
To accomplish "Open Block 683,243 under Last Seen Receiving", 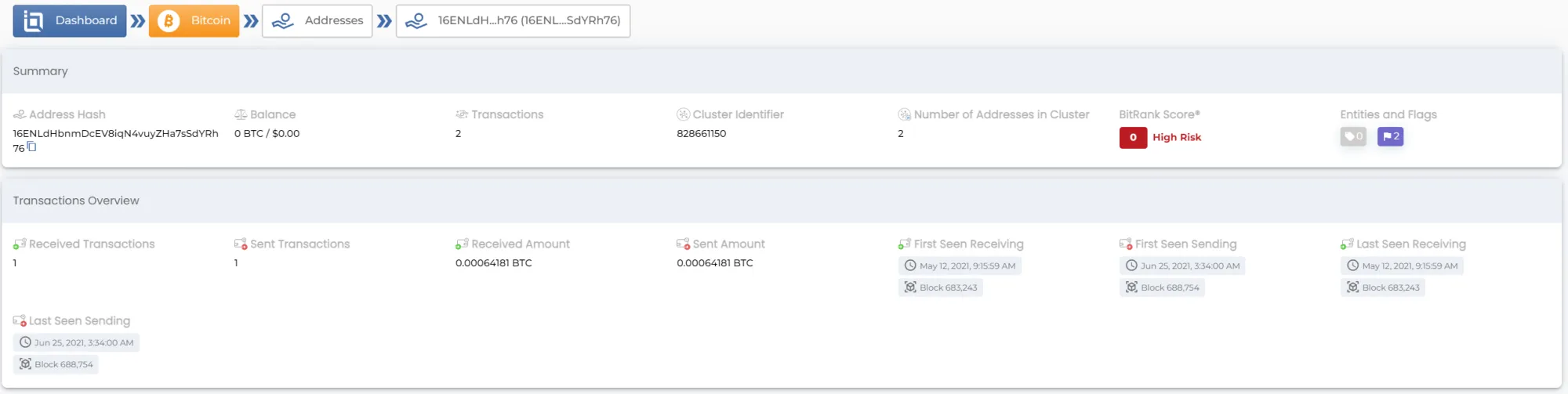I will 1383,287.
